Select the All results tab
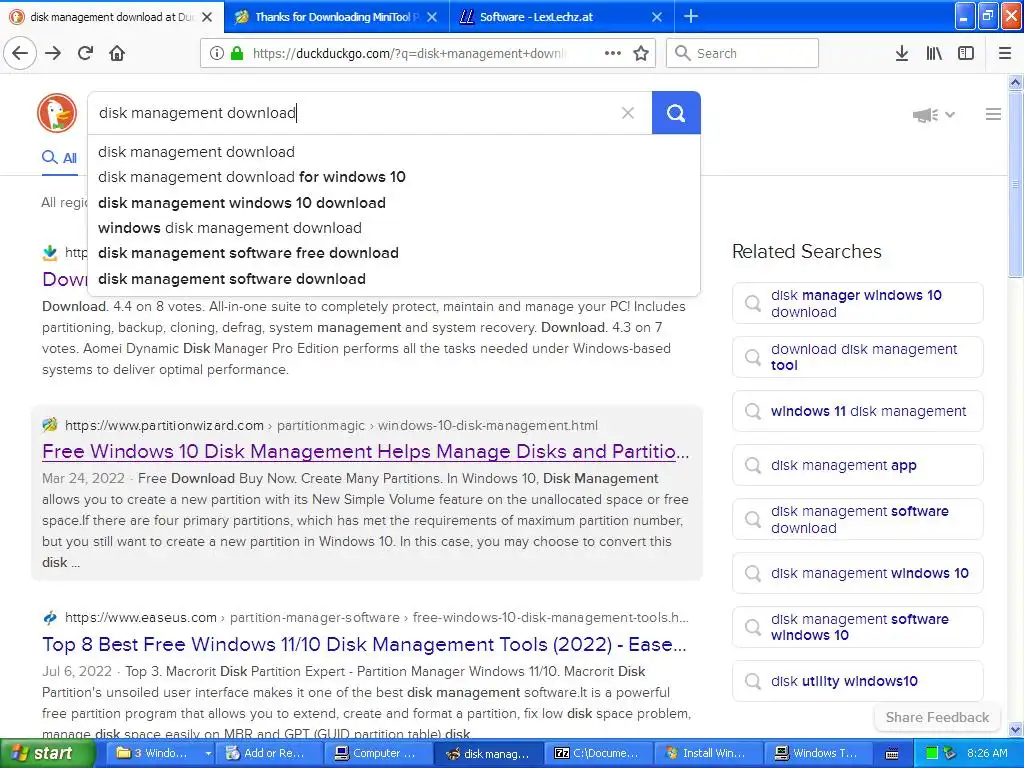 coord(59,158)
